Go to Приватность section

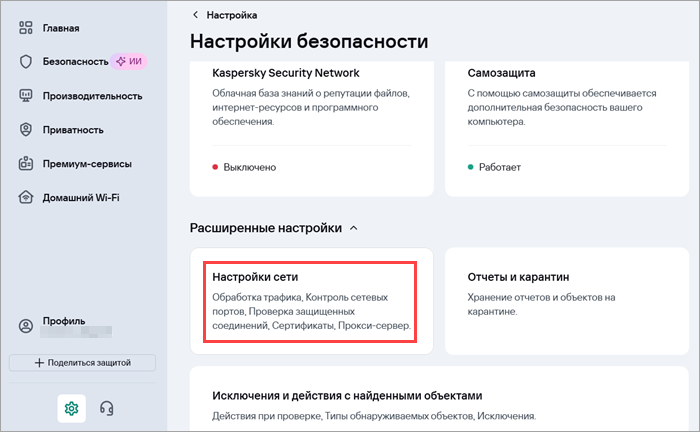(x=73, y=130)
